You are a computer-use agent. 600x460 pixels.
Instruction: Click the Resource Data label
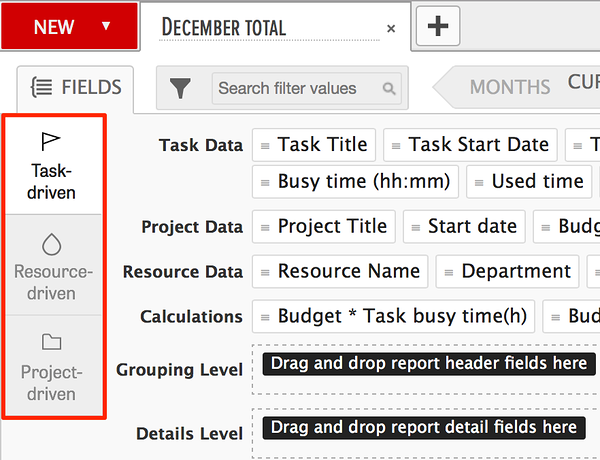point(183,272)
